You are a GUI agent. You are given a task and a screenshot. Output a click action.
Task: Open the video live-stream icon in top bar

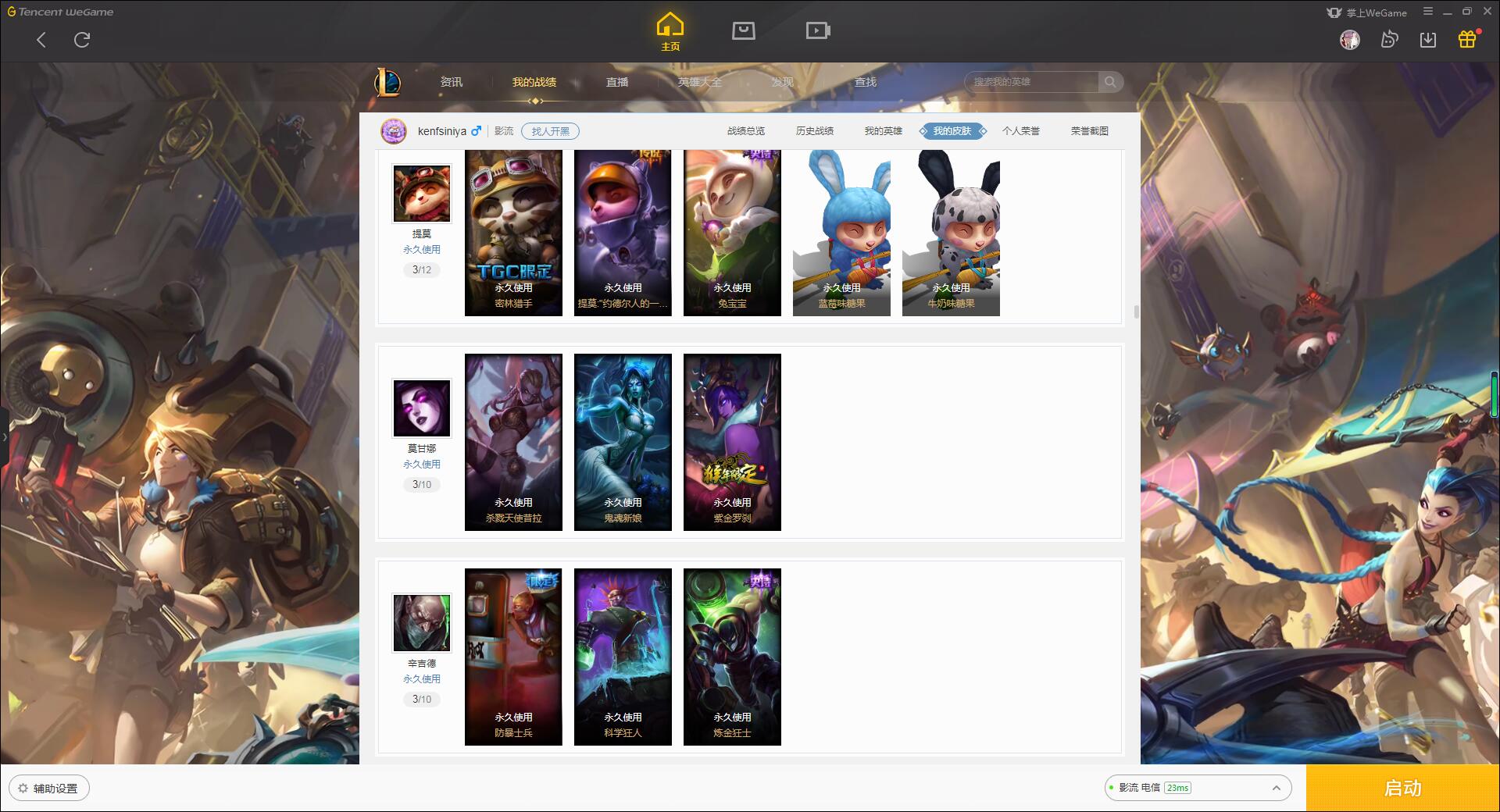(x=818, y=30)
